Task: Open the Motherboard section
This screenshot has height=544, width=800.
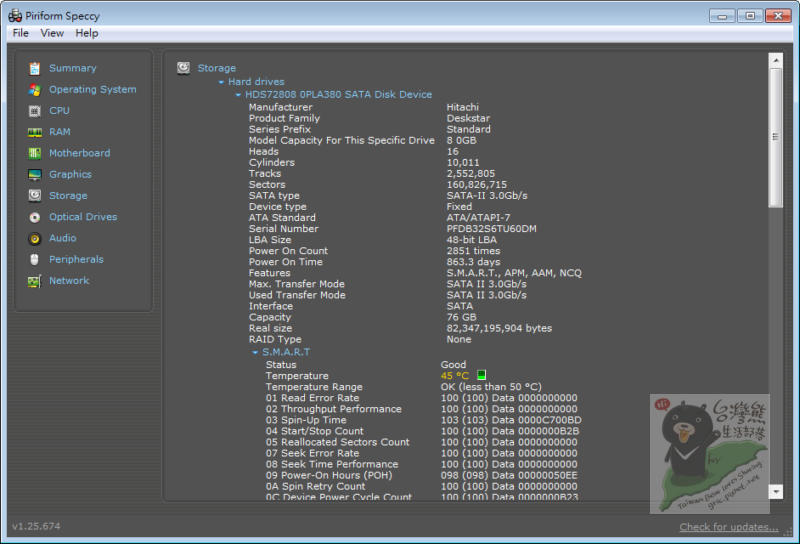Action: [x=80, y=153]
